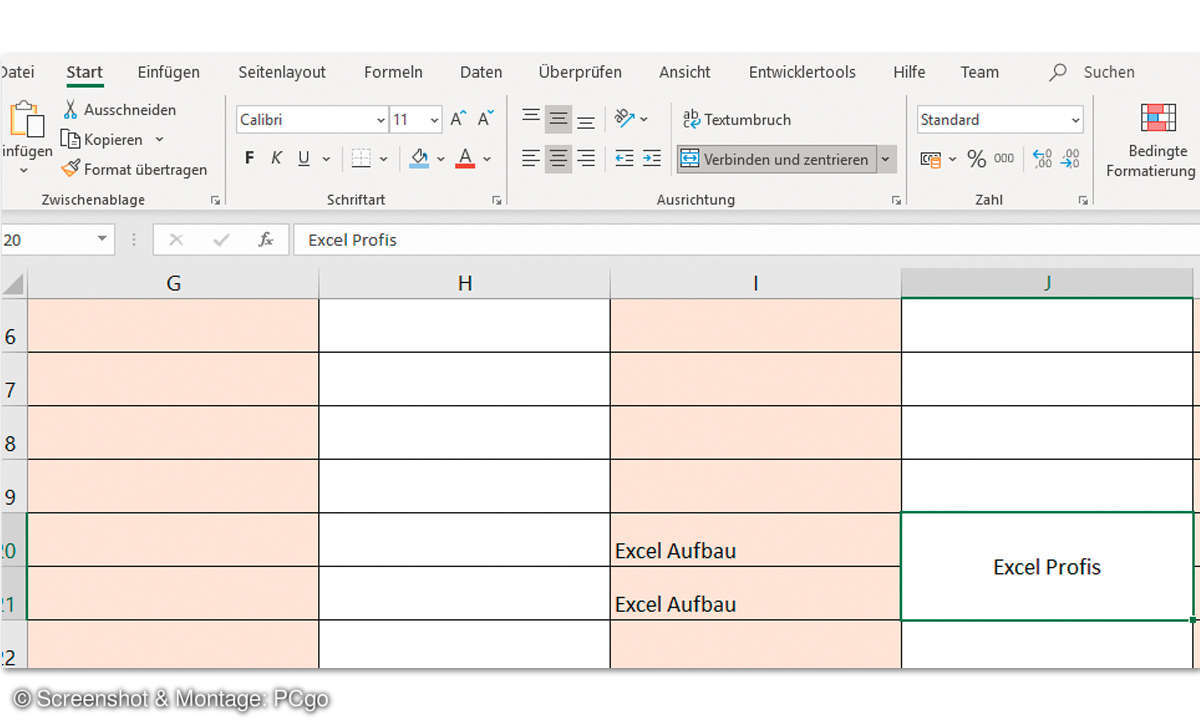Select cell containing Excel Profis
The width and height of the screenshot is (1200, 720).
(1046, 567)
